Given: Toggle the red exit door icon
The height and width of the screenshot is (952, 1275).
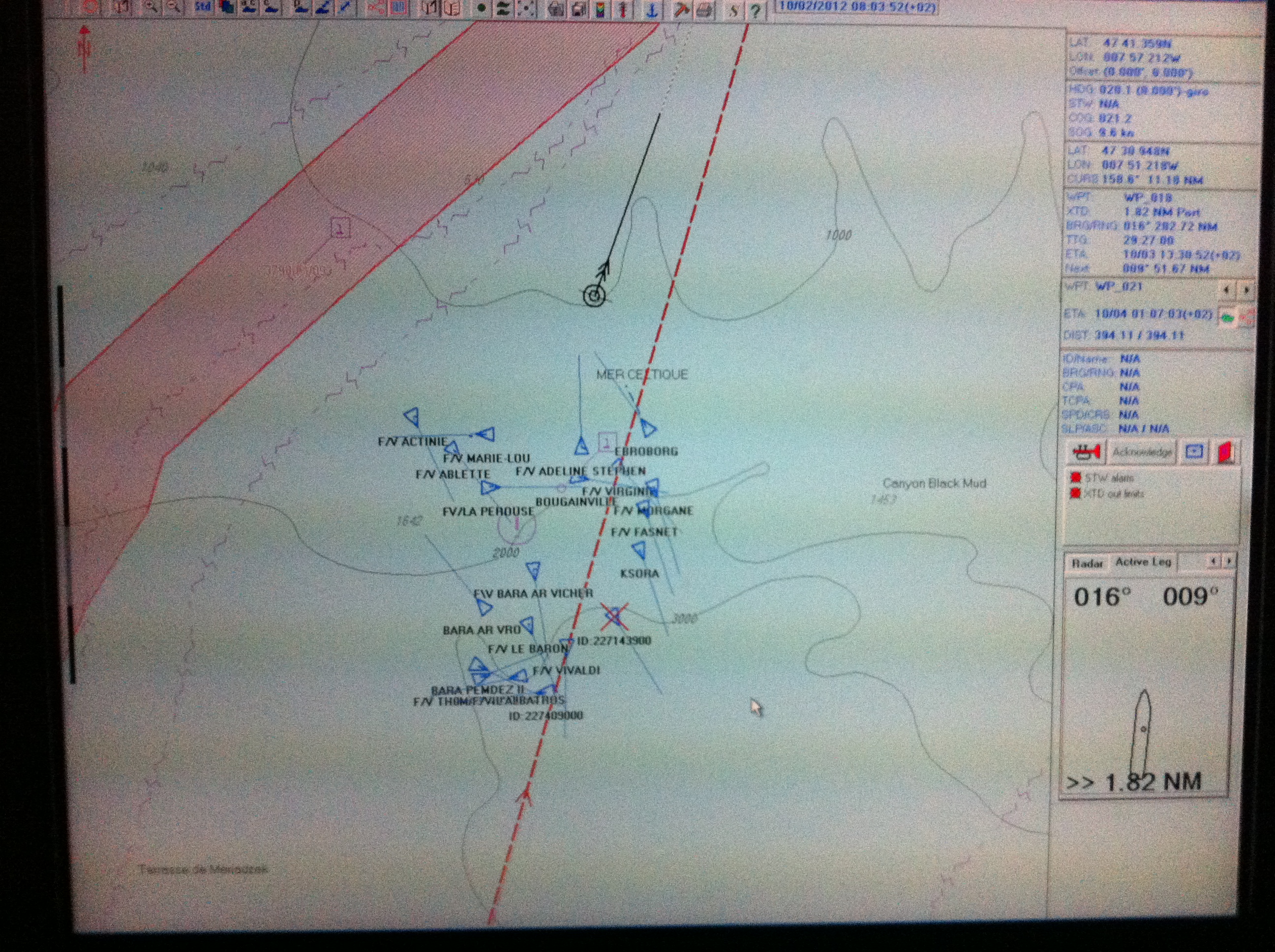Looking at the screenshot, I should pyautogui.click(x=1225, y=452).
